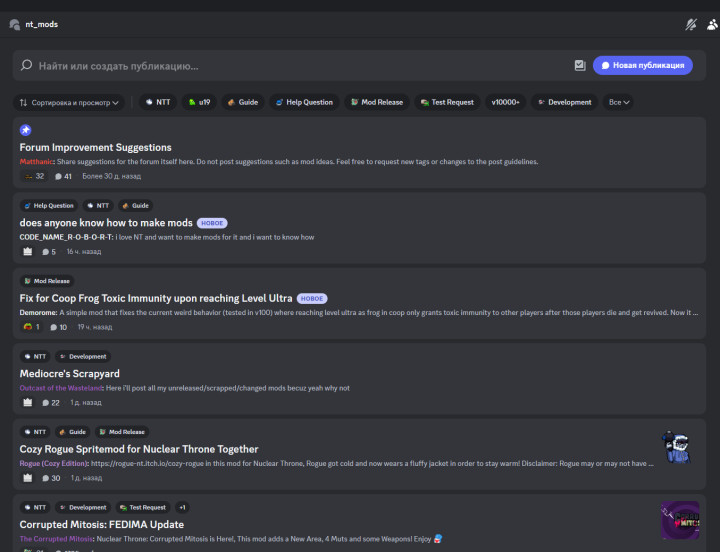Image resolution: width=720 pixels, height=552 pixels.
Task: Click the search magnifier icon
Action: click(x=26, y=66)
